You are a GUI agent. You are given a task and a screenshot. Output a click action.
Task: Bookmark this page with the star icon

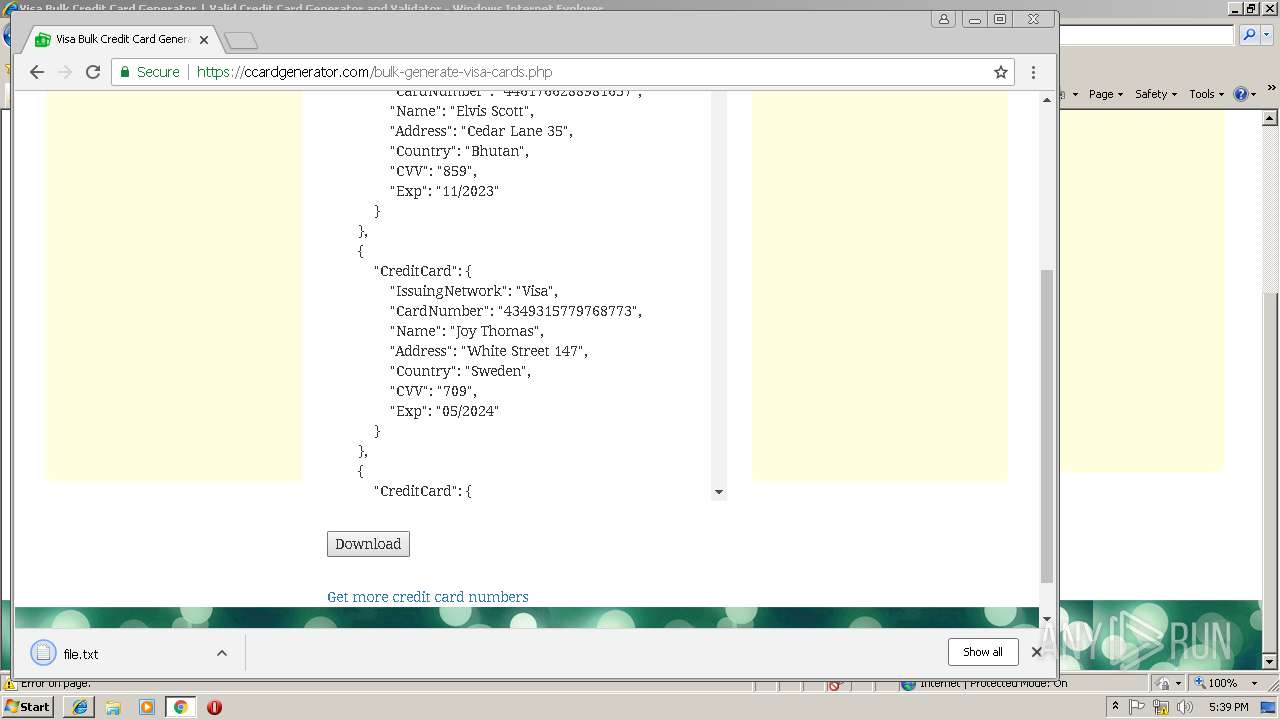pos(1000,72)
